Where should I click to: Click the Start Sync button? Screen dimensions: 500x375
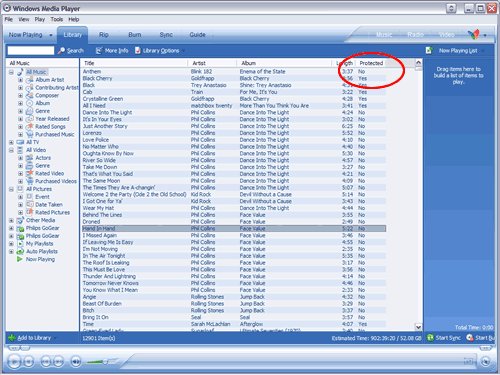click(444, 338)
